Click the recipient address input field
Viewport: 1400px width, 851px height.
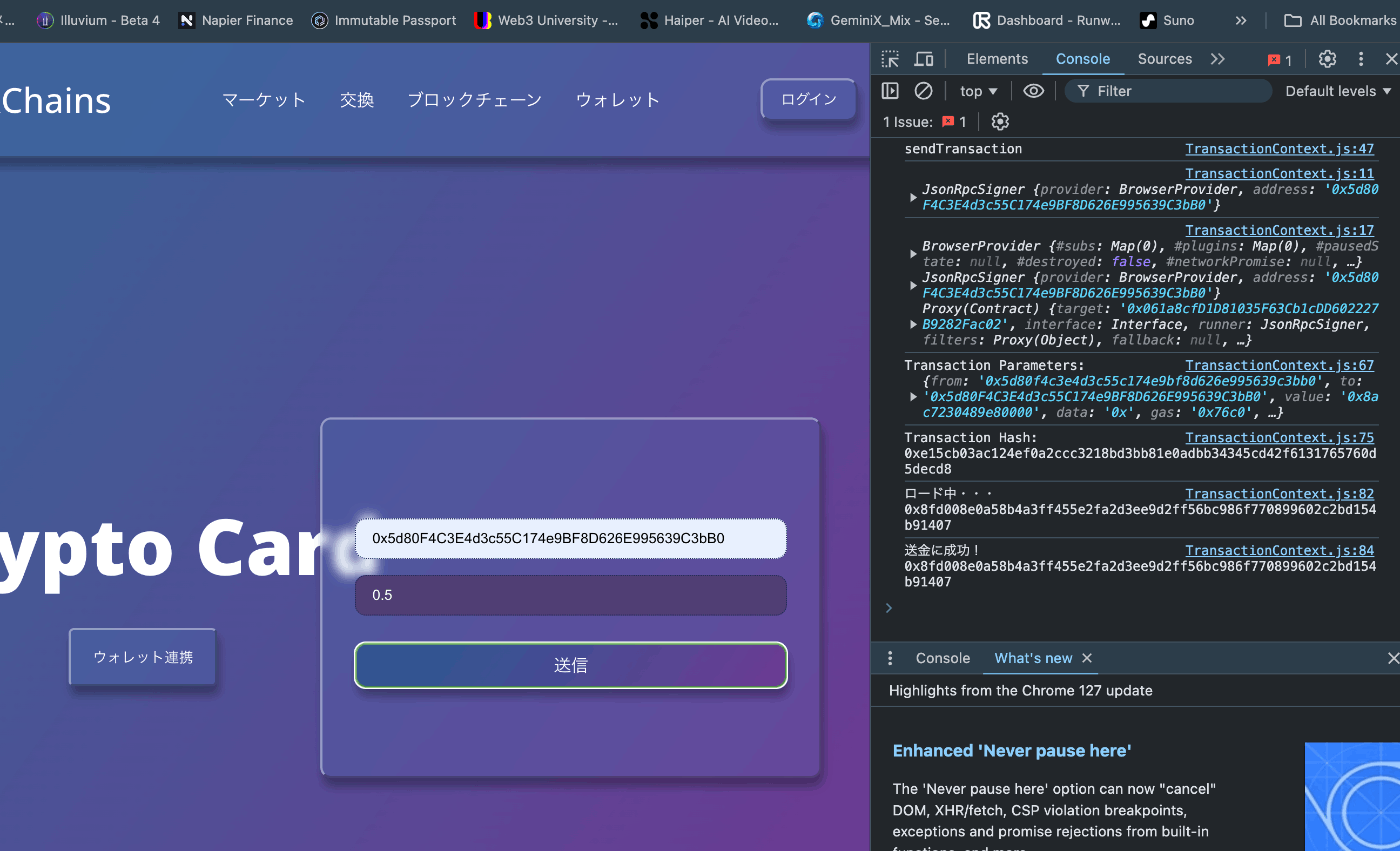(x=570, y=538)
